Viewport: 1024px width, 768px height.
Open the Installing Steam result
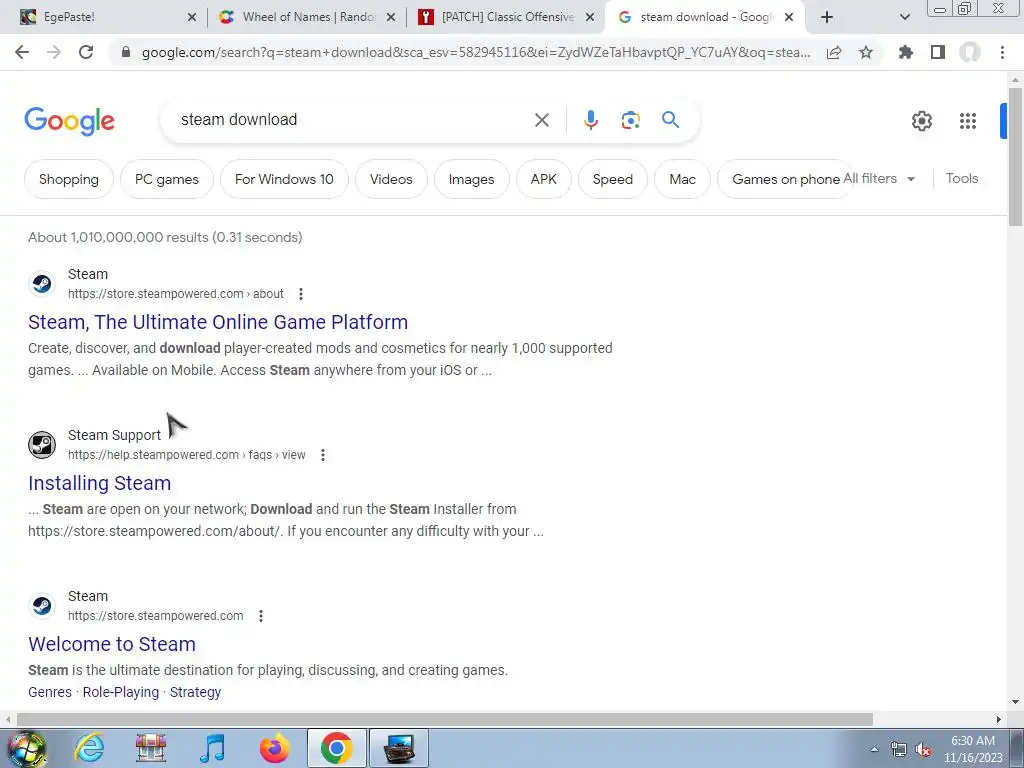[99, 483]
